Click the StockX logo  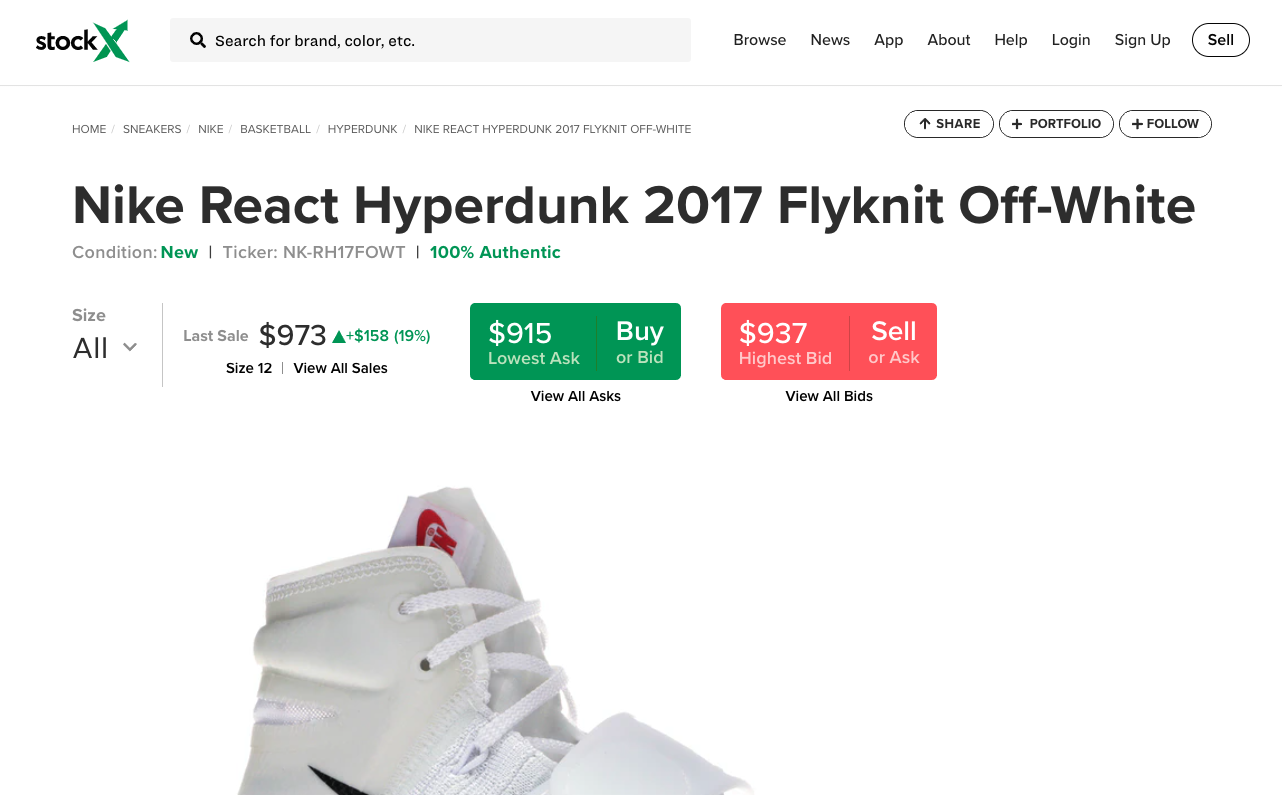[x=82, y=41]
